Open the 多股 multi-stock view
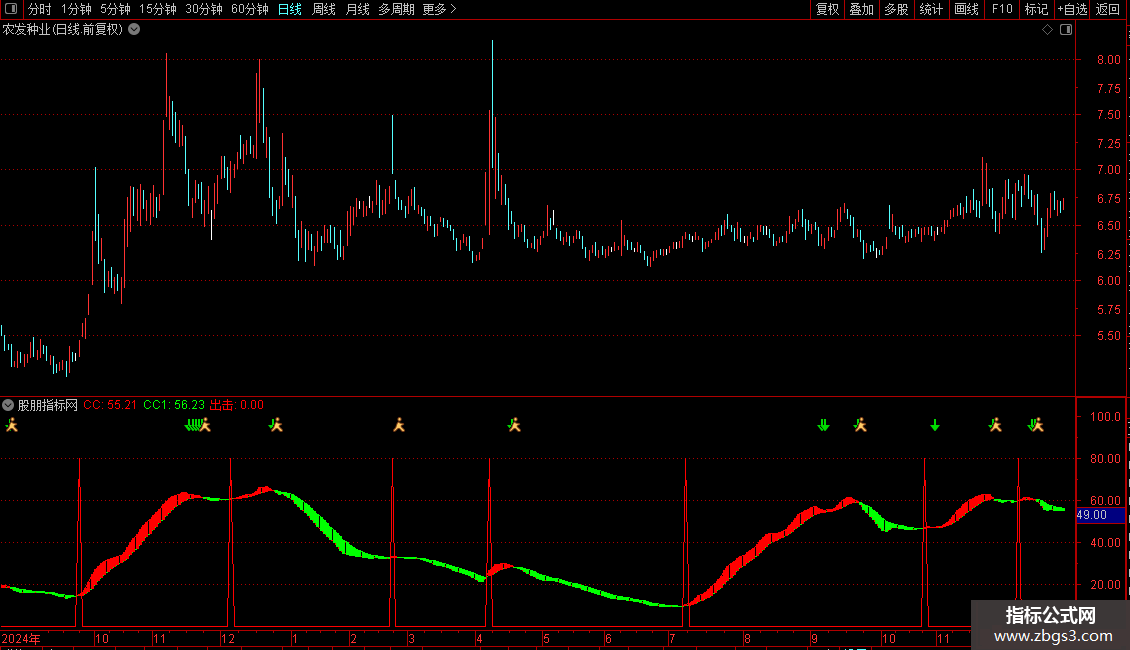1130x650 pixels. [x=896, y=9]
